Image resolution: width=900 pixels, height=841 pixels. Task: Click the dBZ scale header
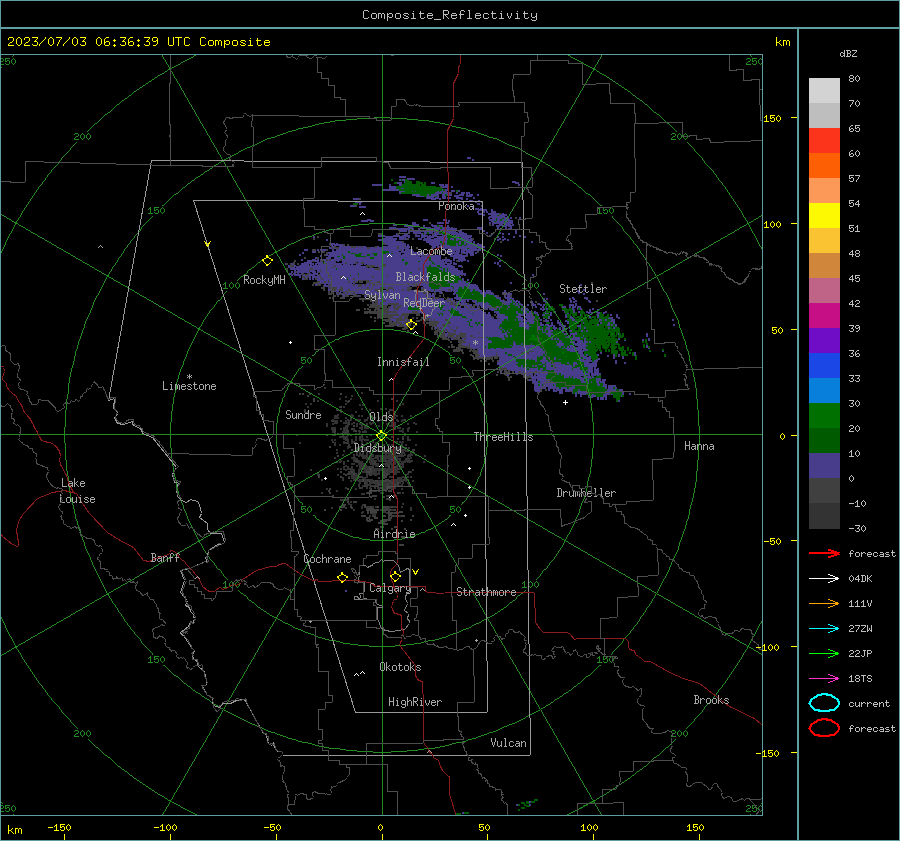(848, 53)
